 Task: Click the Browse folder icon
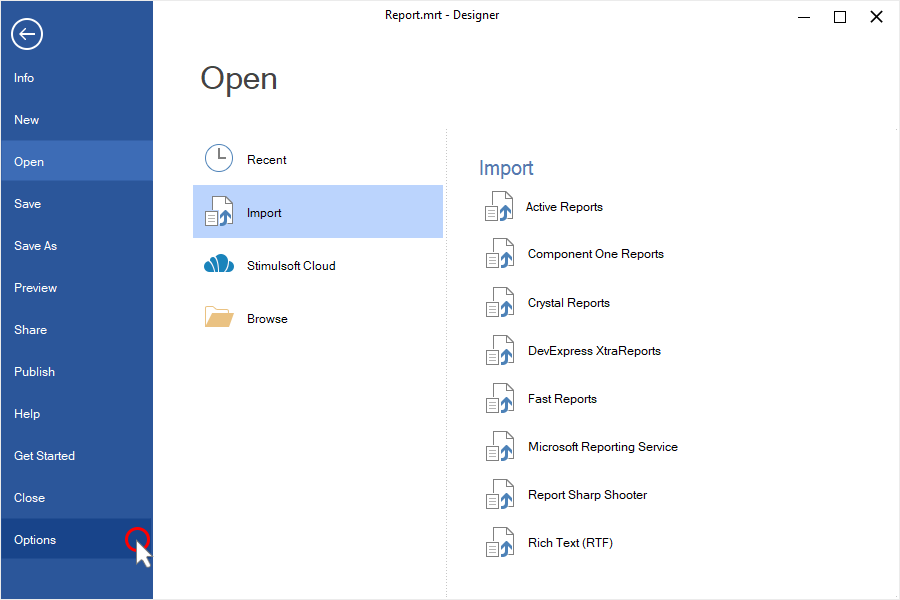[x=219, y=316]
